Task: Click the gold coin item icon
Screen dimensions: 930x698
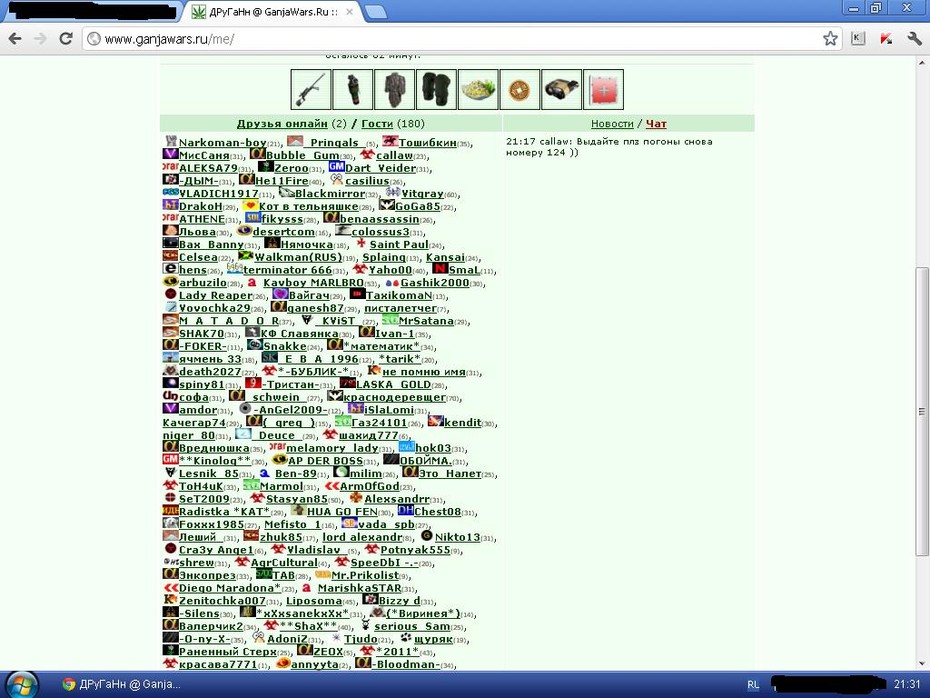Action: pyautogui.click(x=520, y=90)
